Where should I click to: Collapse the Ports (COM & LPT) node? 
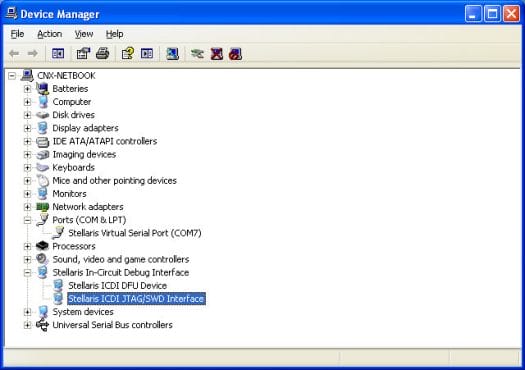coord(27,220)
